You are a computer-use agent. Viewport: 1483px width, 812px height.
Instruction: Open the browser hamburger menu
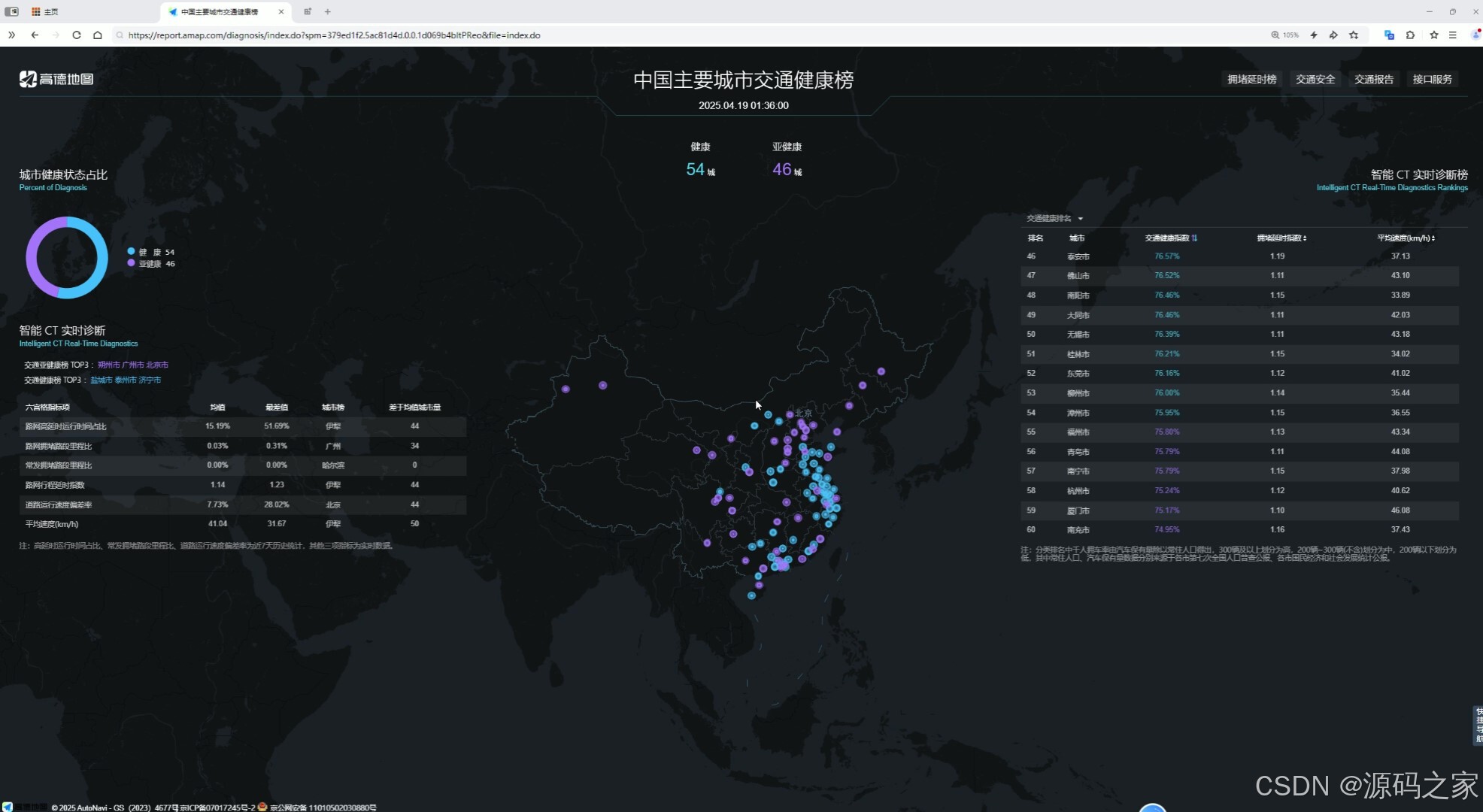pyautogui.click(x=1453, y=35)
